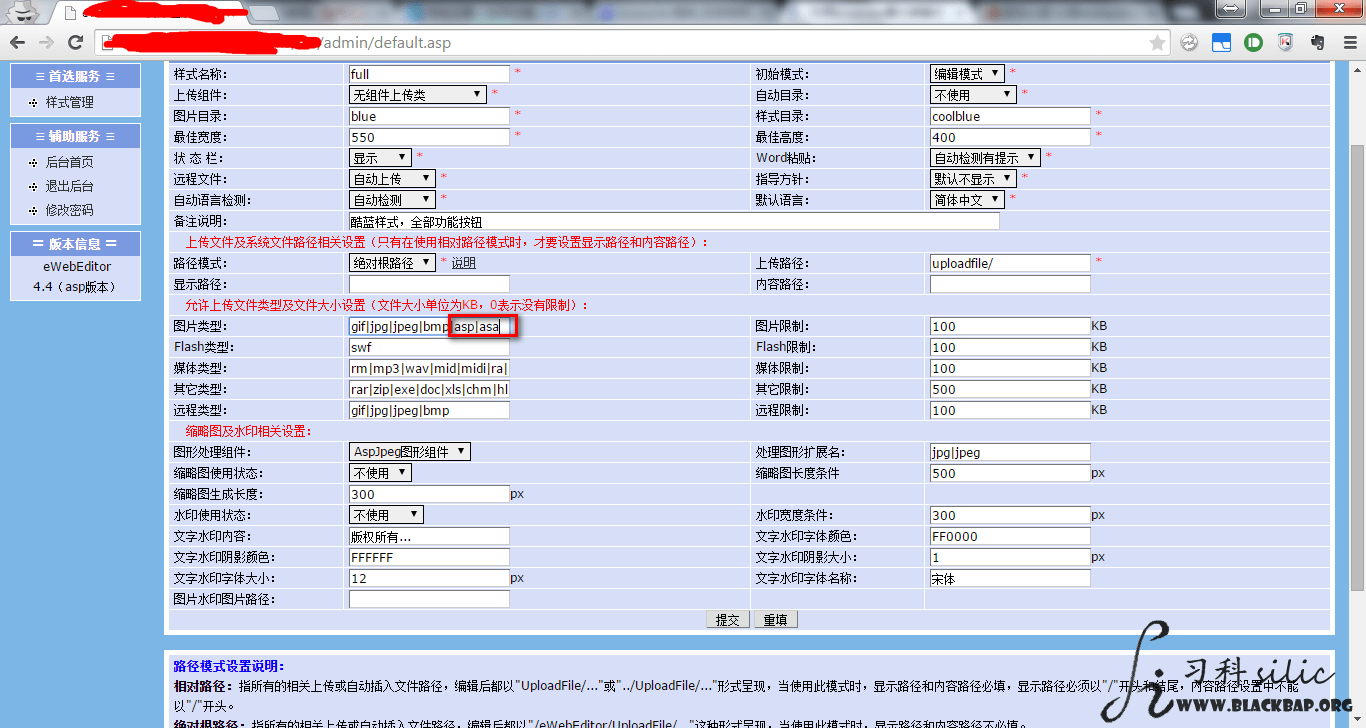This screenshot has height=728, width=1366.
Task: Click the blue window extension icon
Action: pyautogui.click(x=1221, y=43)
